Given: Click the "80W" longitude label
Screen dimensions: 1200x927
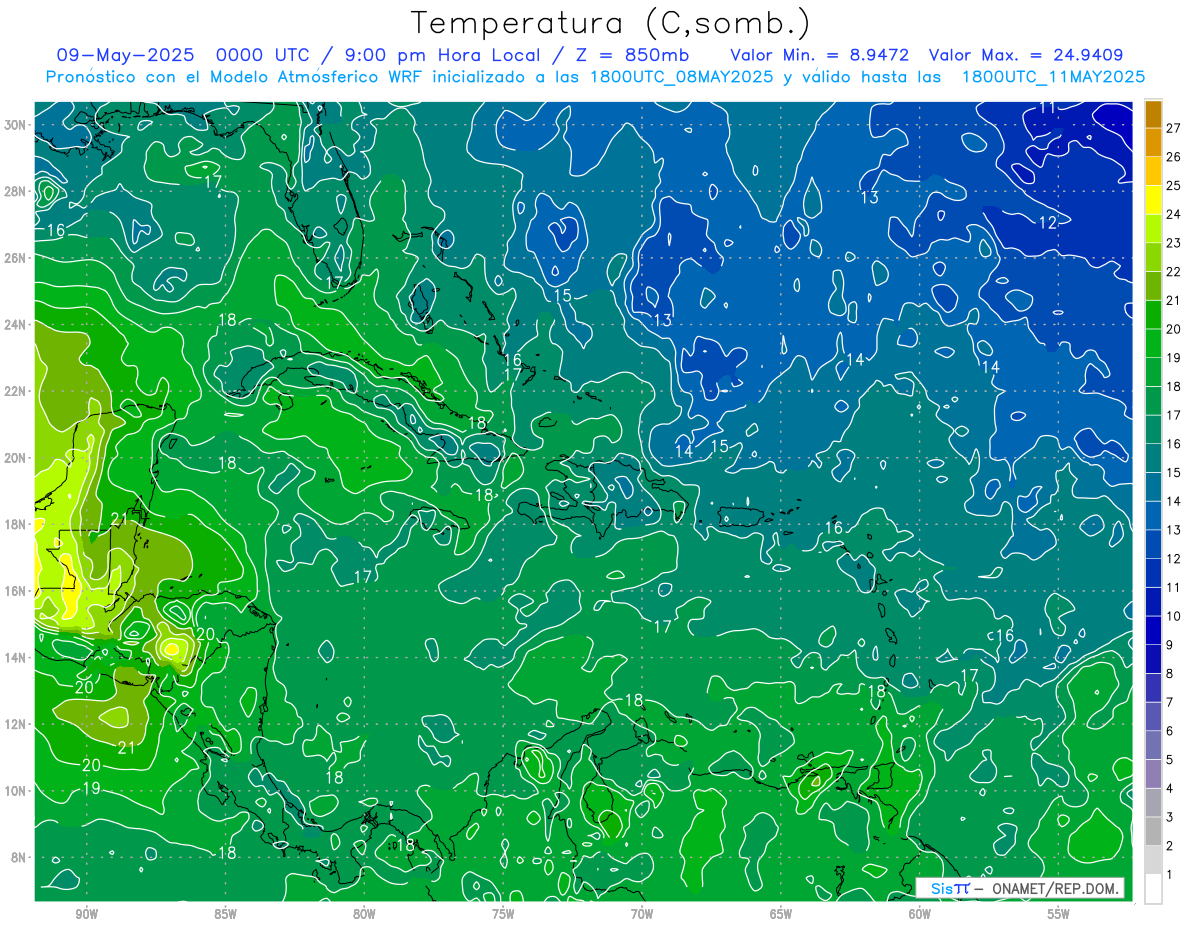Looking at the screenshot, I should [364, 914].
